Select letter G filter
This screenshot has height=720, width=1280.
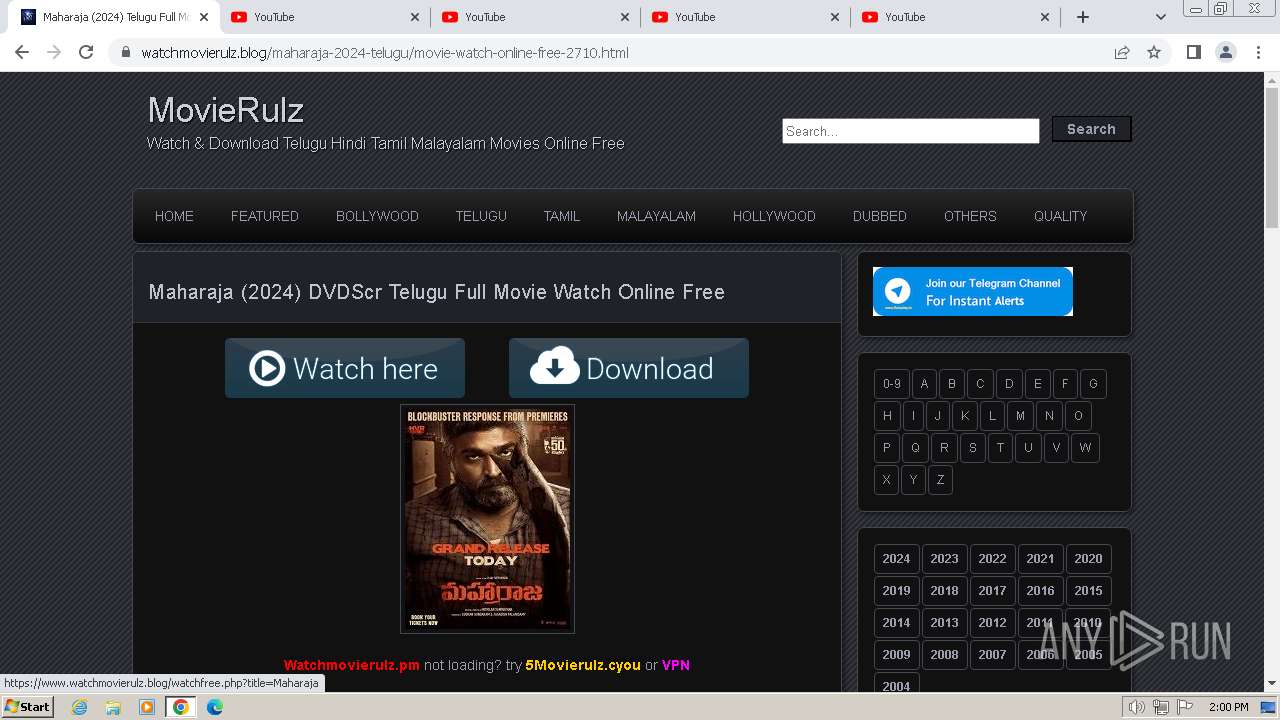click(1093, 384)
